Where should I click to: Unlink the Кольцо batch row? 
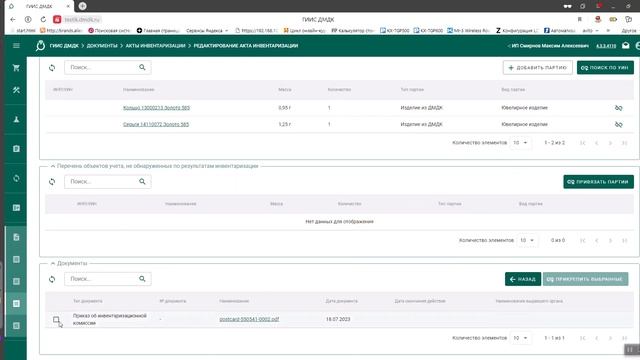click(618, 108)
